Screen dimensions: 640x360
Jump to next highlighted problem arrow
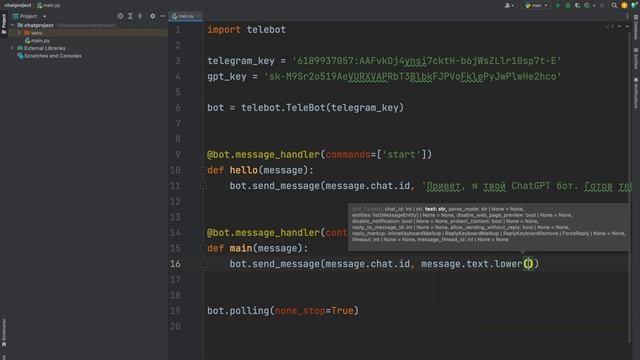tap(627, 27)
